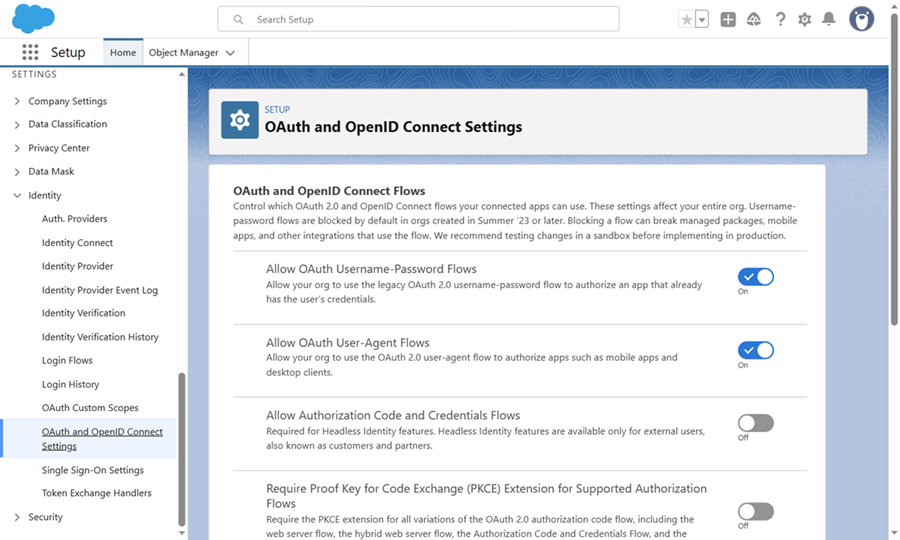This screenshot has height=540, width=900.
Task: Open the favorites list dropdown arrow
Action: click(x=702, y=19)
